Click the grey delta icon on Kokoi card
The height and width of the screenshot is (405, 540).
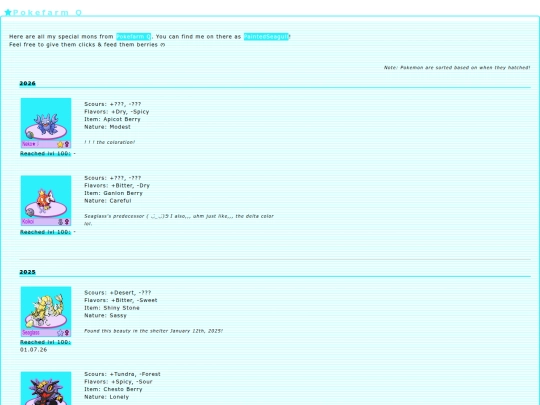61,222
